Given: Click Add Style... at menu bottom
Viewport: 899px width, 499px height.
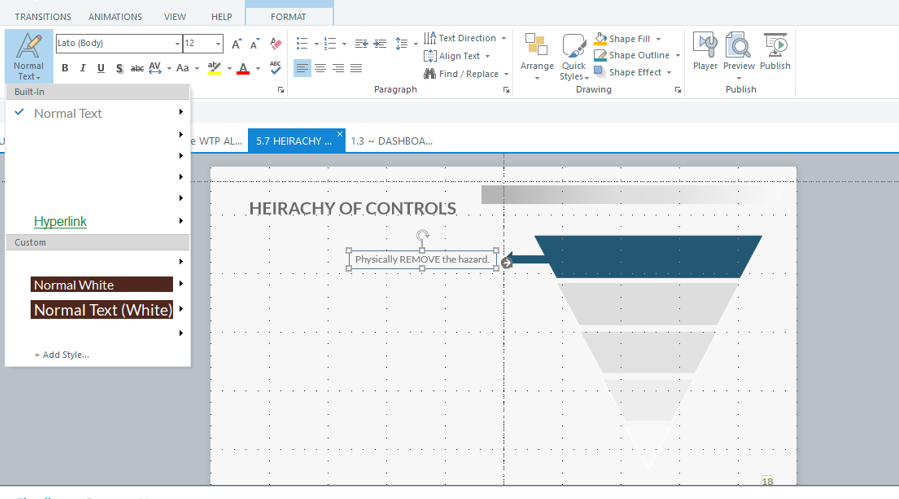Looking at the screenshot, I should click(x=62, y=355).
